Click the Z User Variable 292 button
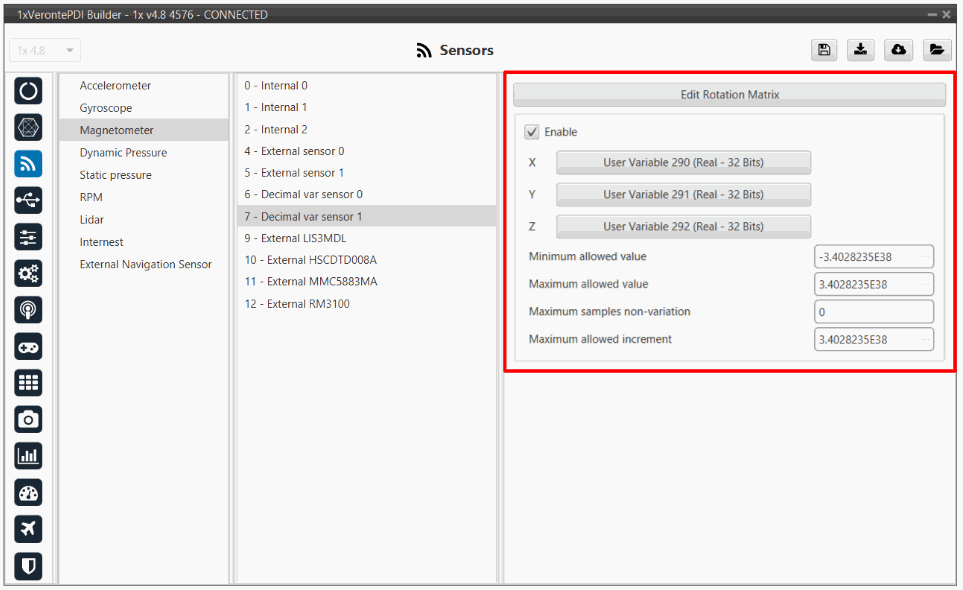This screenshot has width=963, height=590. pyautogui.click(x=683, y=227)
